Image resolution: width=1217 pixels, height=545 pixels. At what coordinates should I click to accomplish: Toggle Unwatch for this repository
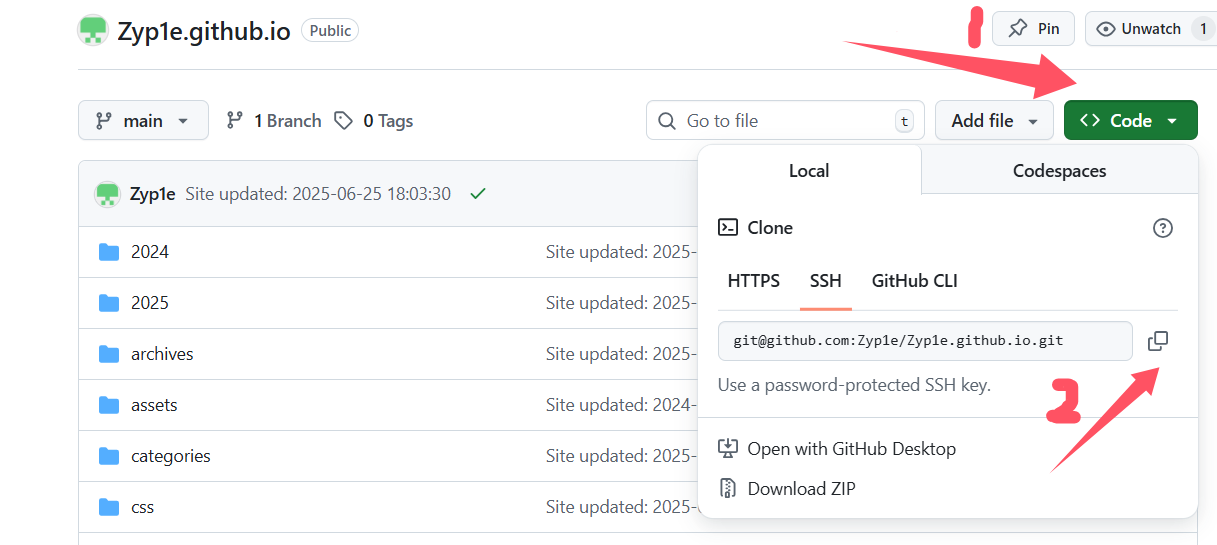click(x=1140, y=29)
